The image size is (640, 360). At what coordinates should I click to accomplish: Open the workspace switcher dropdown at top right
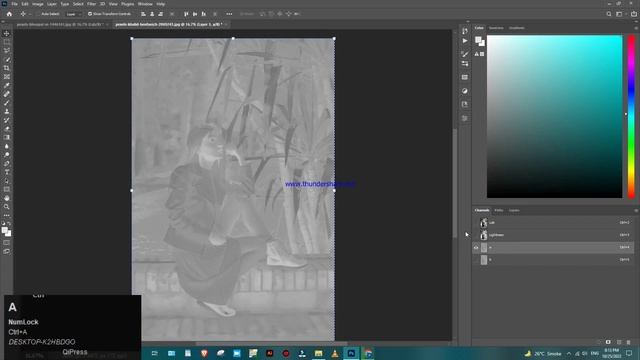click(620, 14)
